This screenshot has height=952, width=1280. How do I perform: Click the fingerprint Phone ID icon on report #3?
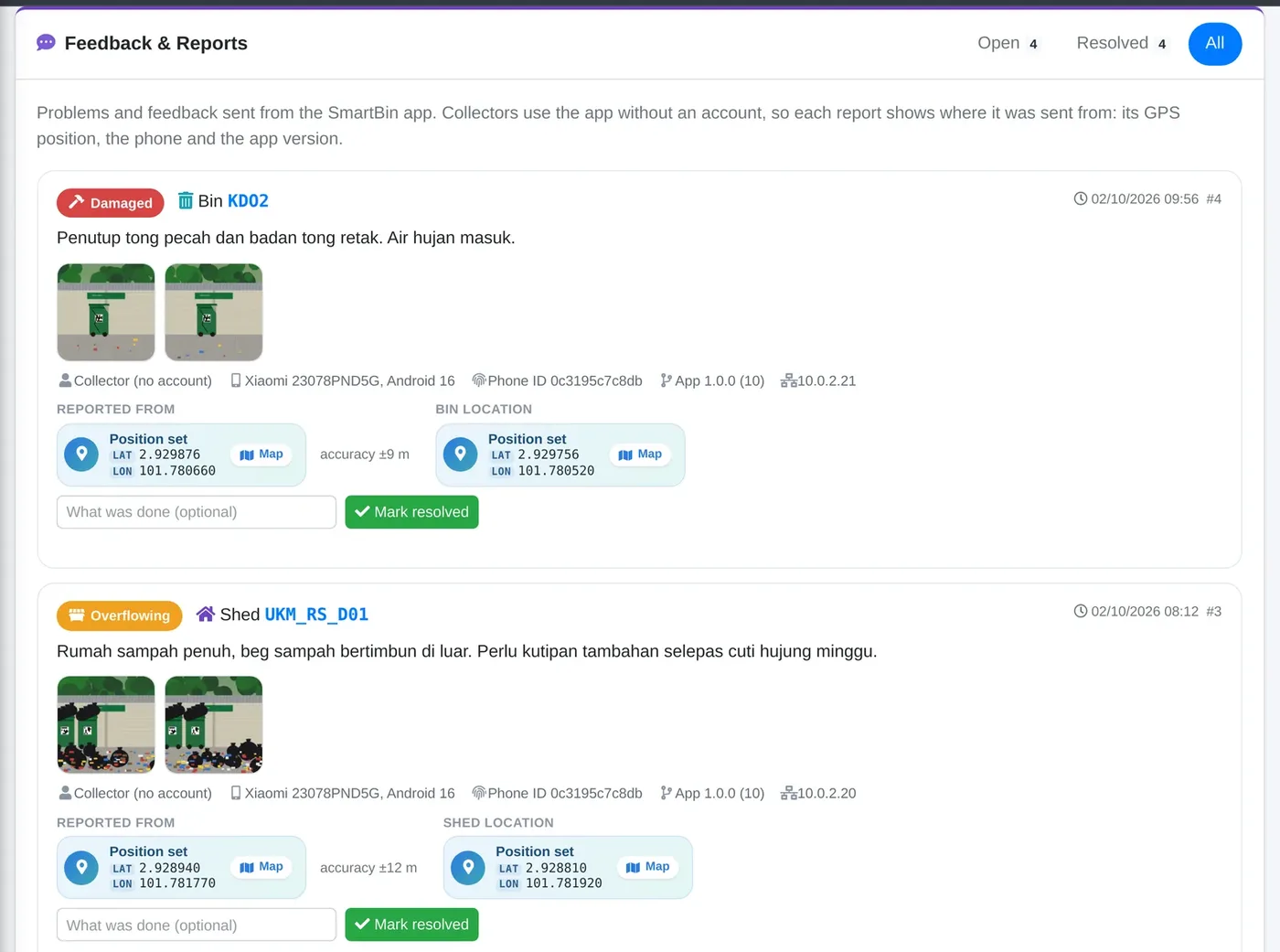478,793
